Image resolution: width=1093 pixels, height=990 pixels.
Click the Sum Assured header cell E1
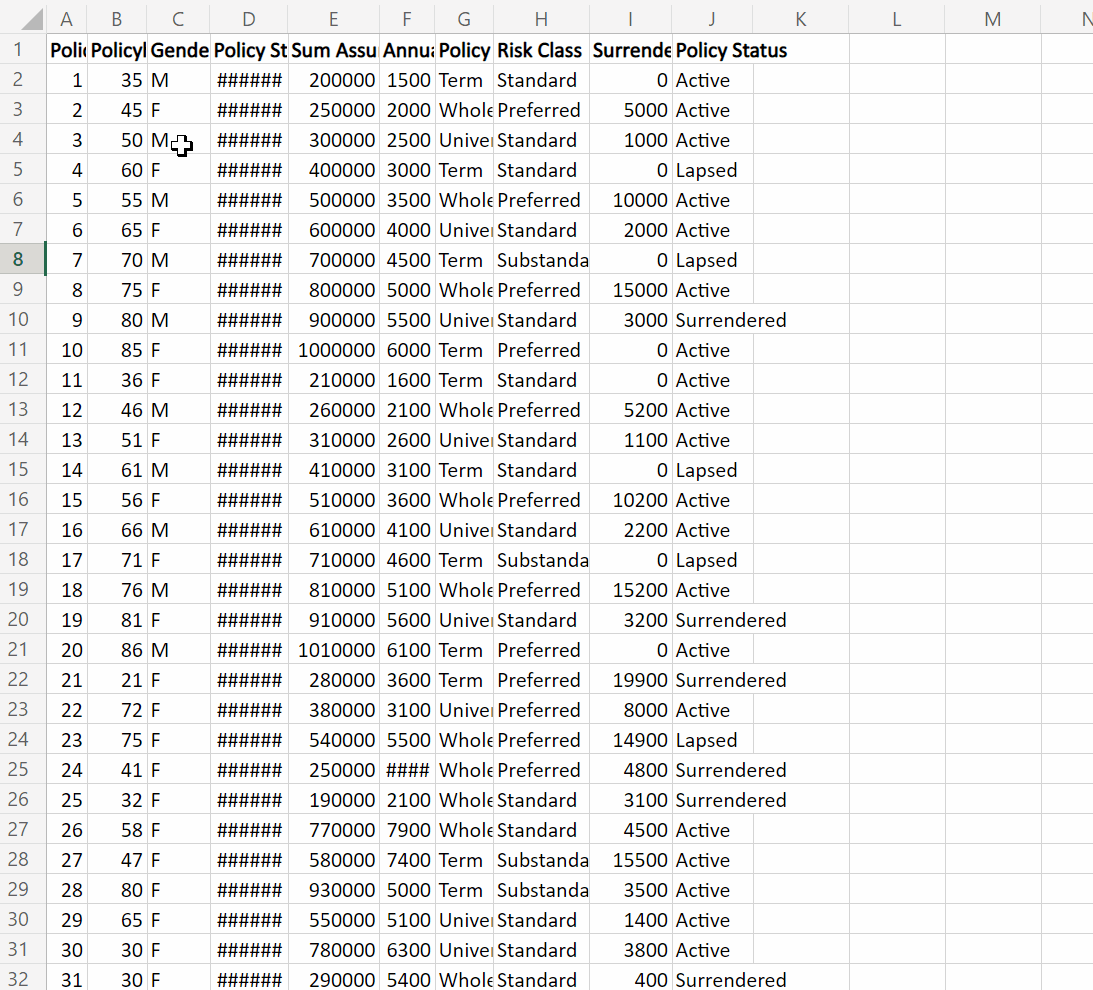[x=333, y=50]
